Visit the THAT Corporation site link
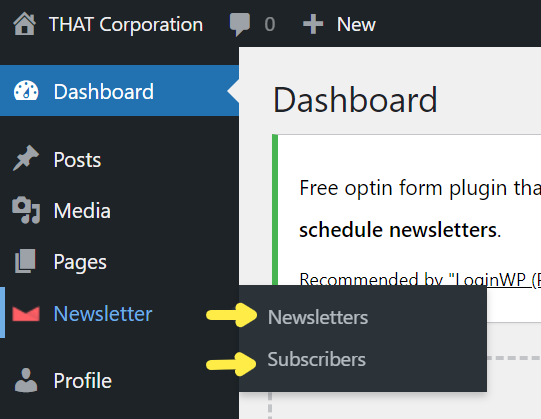541x419 pixels. [126, 25]
